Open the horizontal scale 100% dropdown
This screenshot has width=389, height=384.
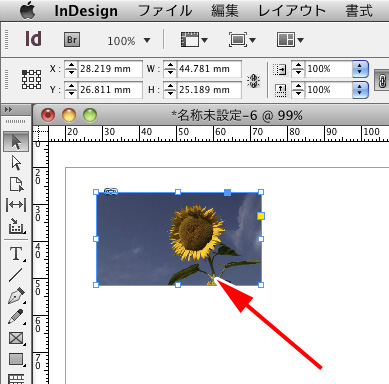(360, 69)
